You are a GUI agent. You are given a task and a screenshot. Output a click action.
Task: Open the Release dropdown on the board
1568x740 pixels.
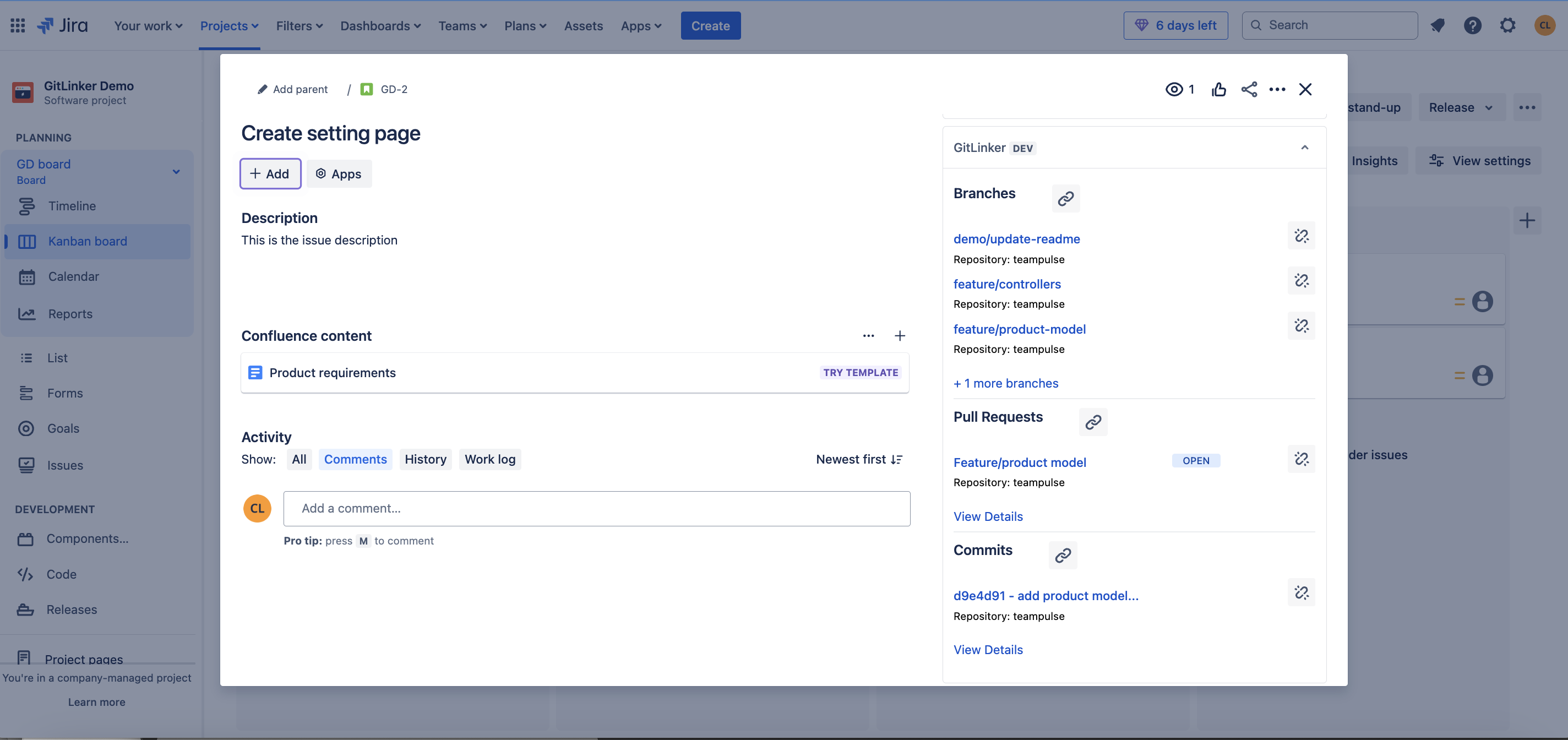[1460, 107]
